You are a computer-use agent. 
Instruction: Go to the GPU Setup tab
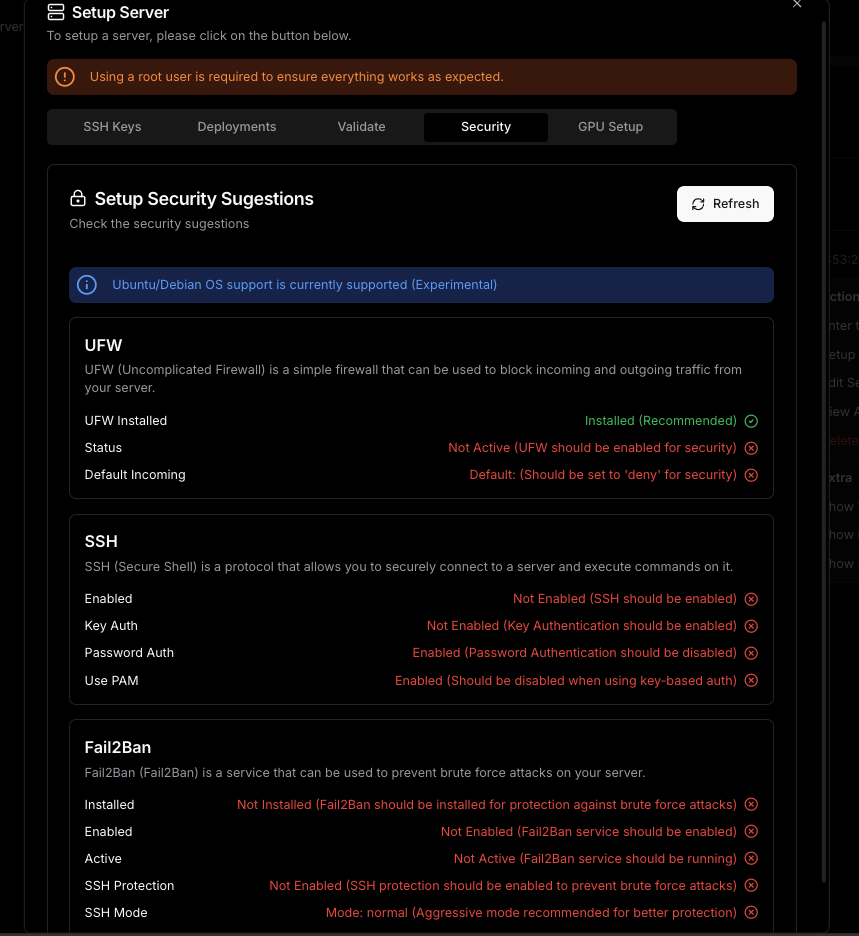coord(610,127)
